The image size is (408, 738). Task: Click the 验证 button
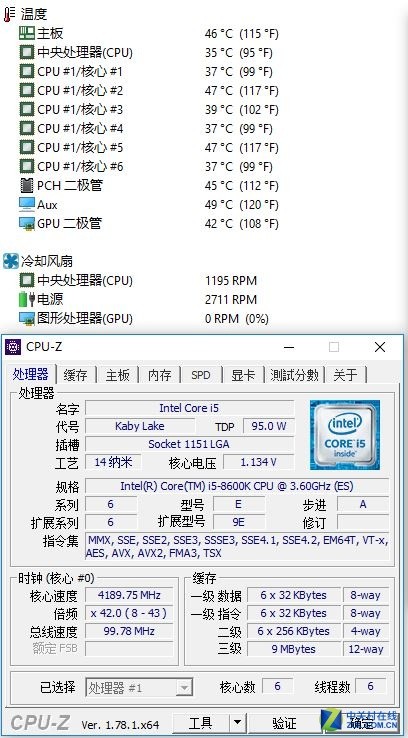coord(284,722)
